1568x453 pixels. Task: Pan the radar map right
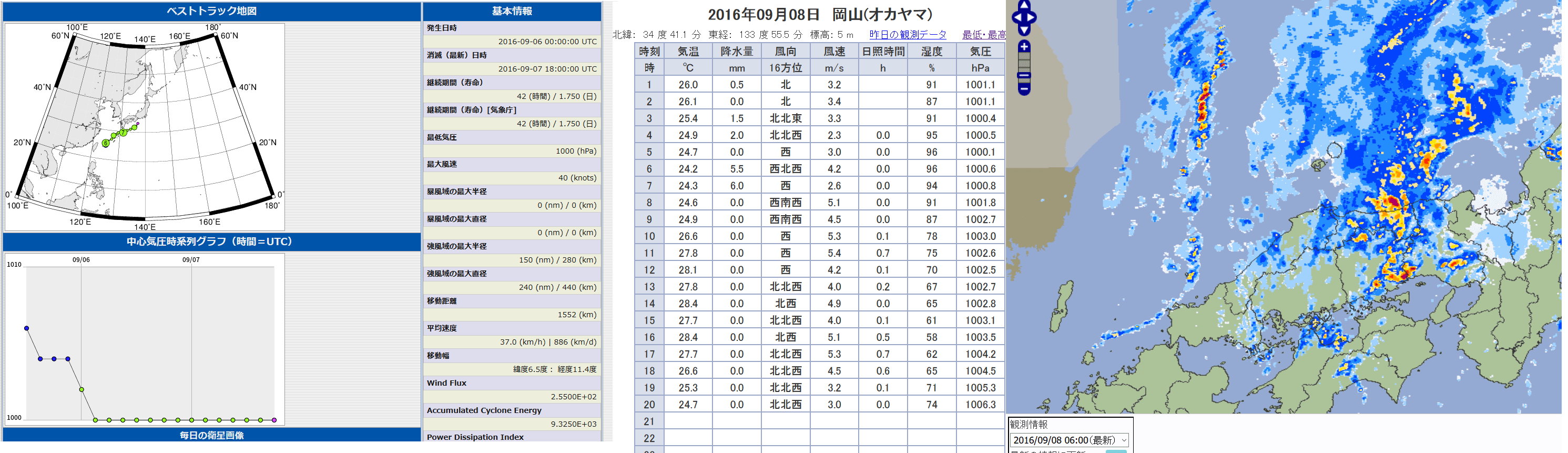[1032, 18]
